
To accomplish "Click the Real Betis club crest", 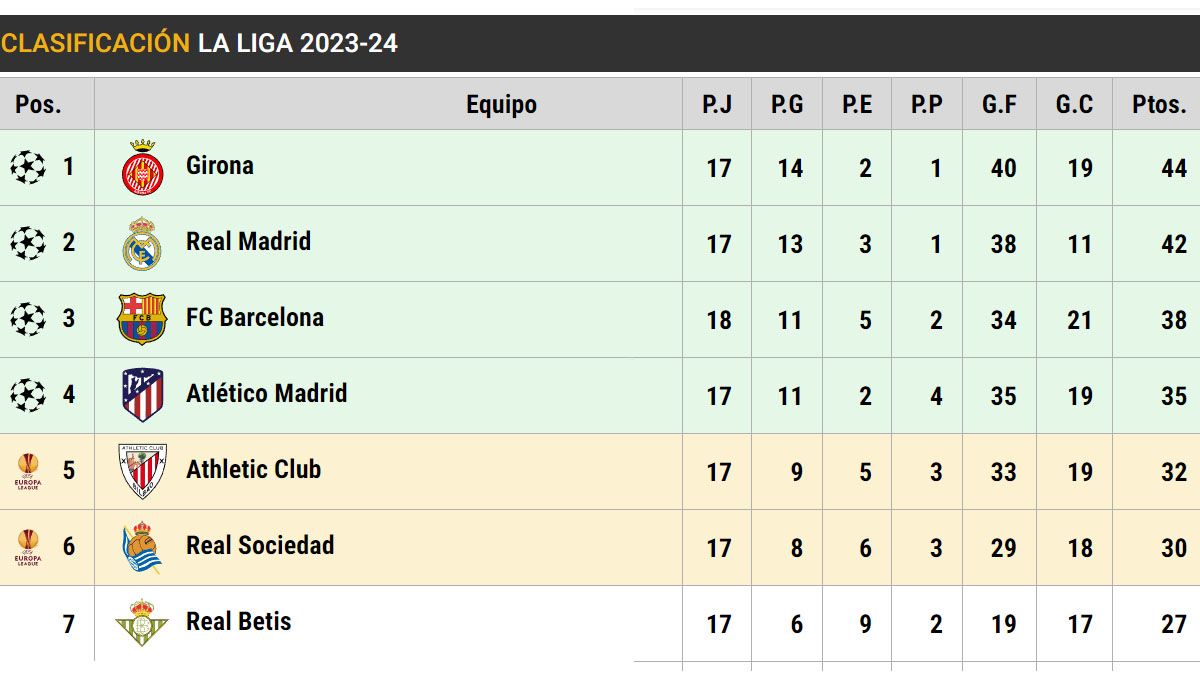I will (x=142, y=622).
